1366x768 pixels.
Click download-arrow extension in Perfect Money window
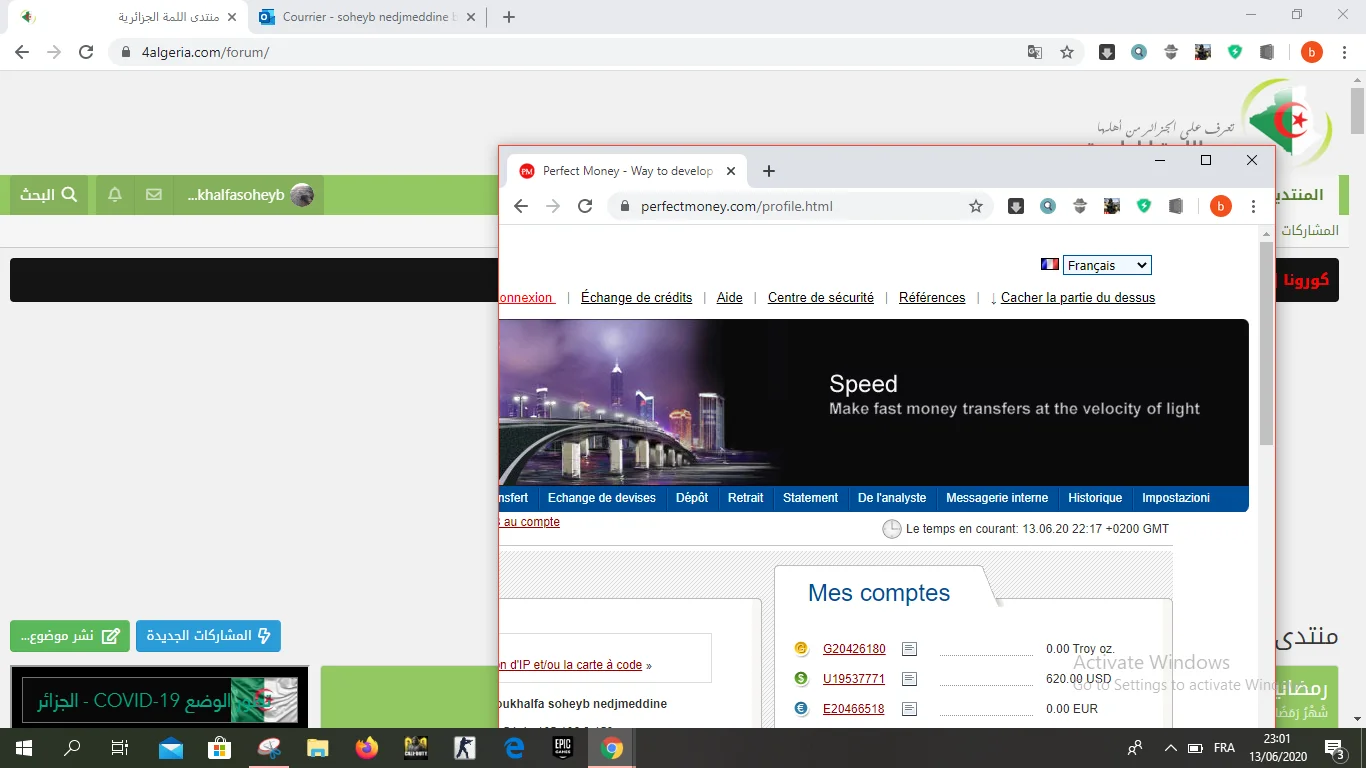[x=1016, y=206]
